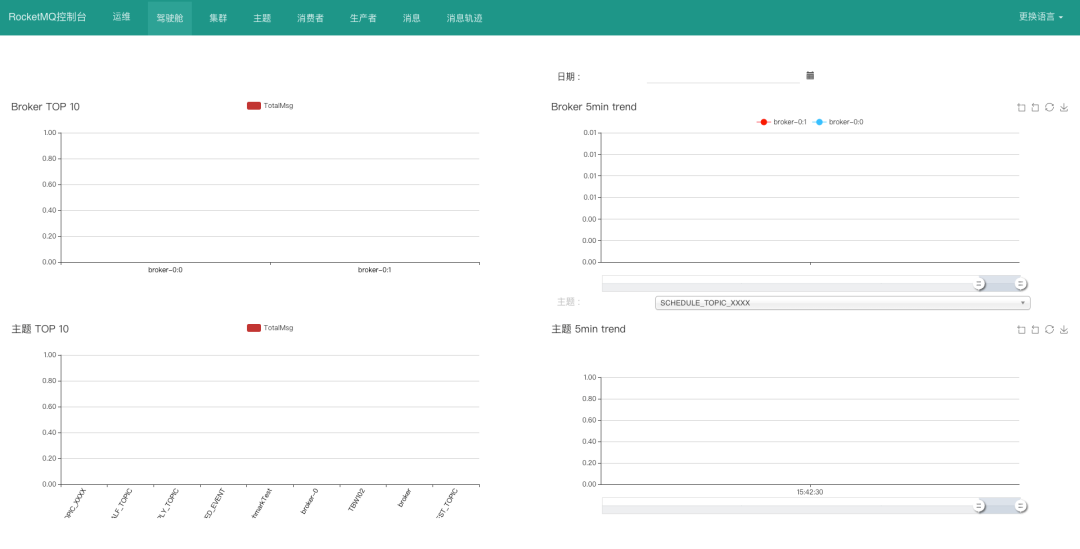
Task: Toggle broker-0:0 series in trend legend
Action: click(839, 122)
